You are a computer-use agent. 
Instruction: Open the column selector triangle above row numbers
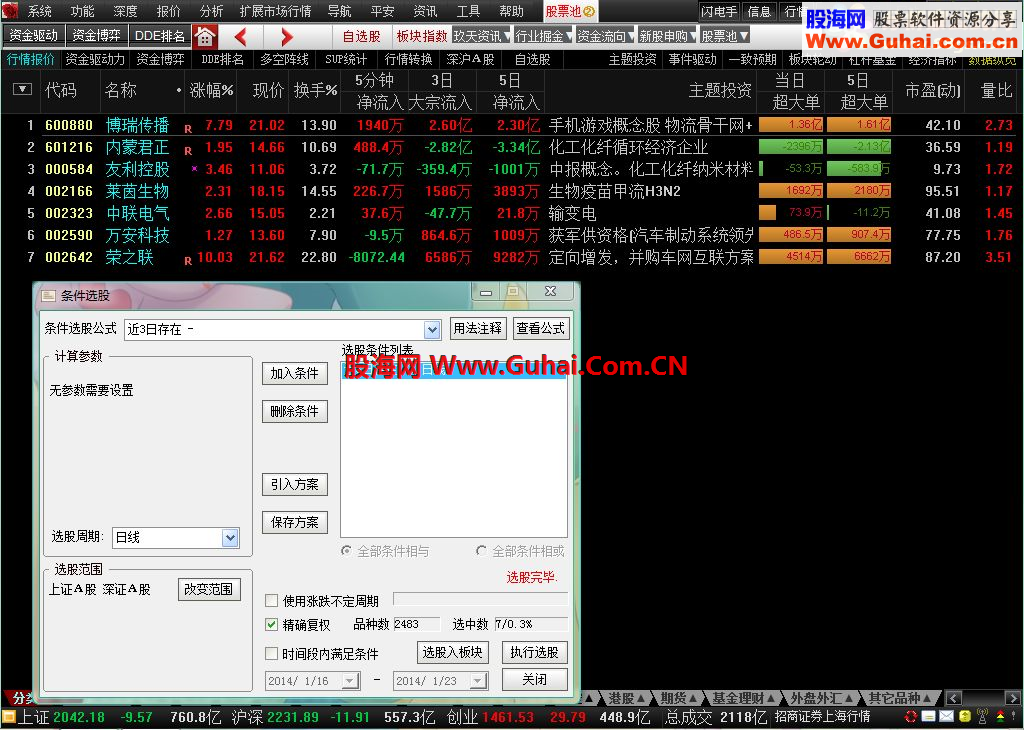pos(22,89)
